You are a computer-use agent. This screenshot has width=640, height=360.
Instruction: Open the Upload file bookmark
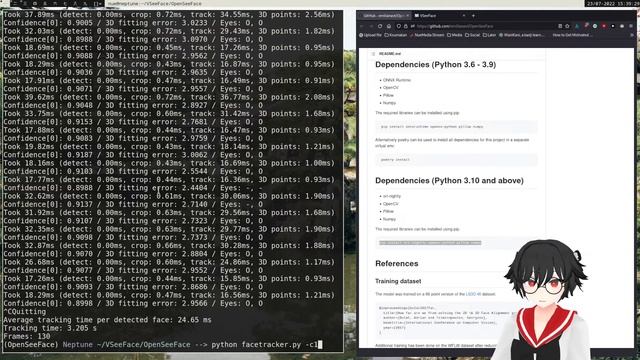point(370,35)
